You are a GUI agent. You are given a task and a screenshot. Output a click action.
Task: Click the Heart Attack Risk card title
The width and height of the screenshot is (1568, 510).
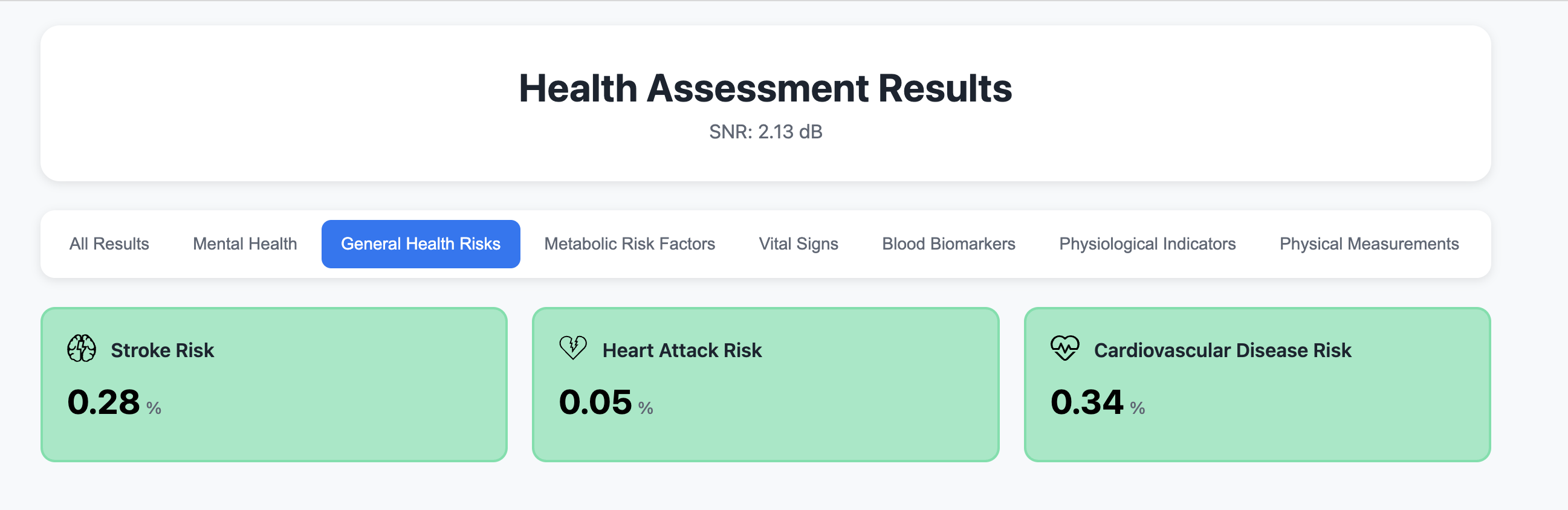pyautogui.click(x=682, y=350)
